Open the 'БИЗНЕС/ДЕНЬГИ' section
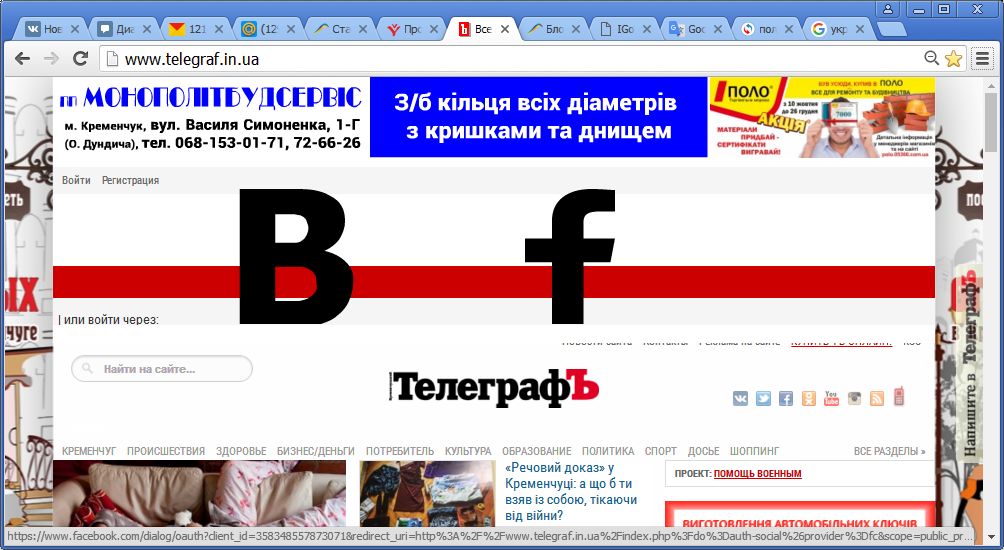The image size is (1004, 550). click(316, 451)
